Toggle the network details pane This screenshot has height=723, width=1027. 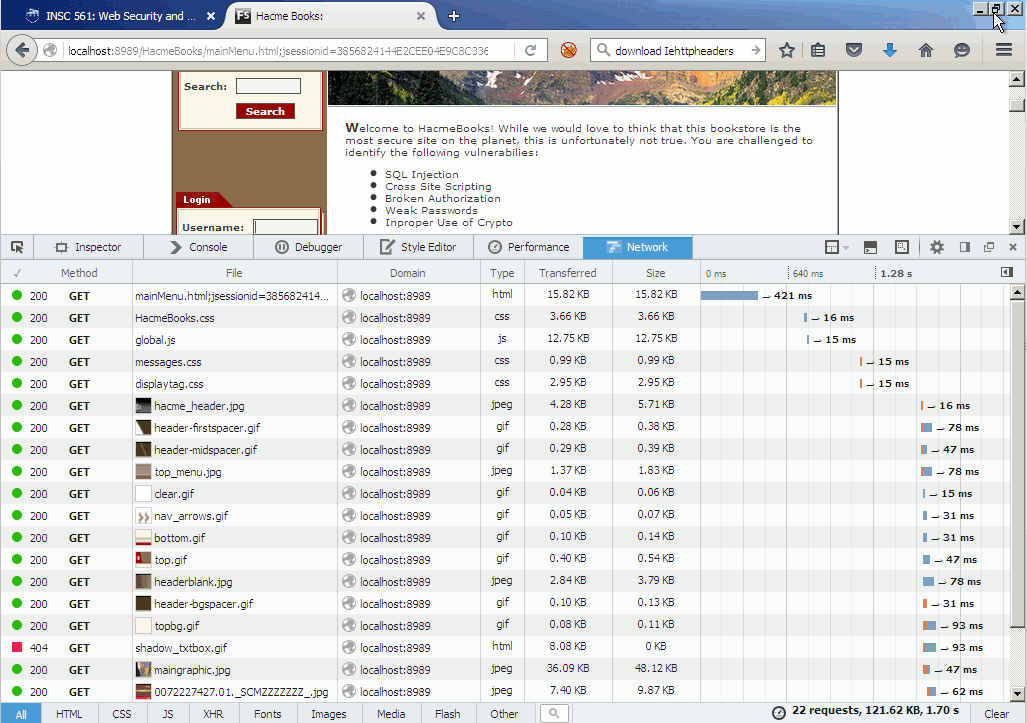point(1006,272)
